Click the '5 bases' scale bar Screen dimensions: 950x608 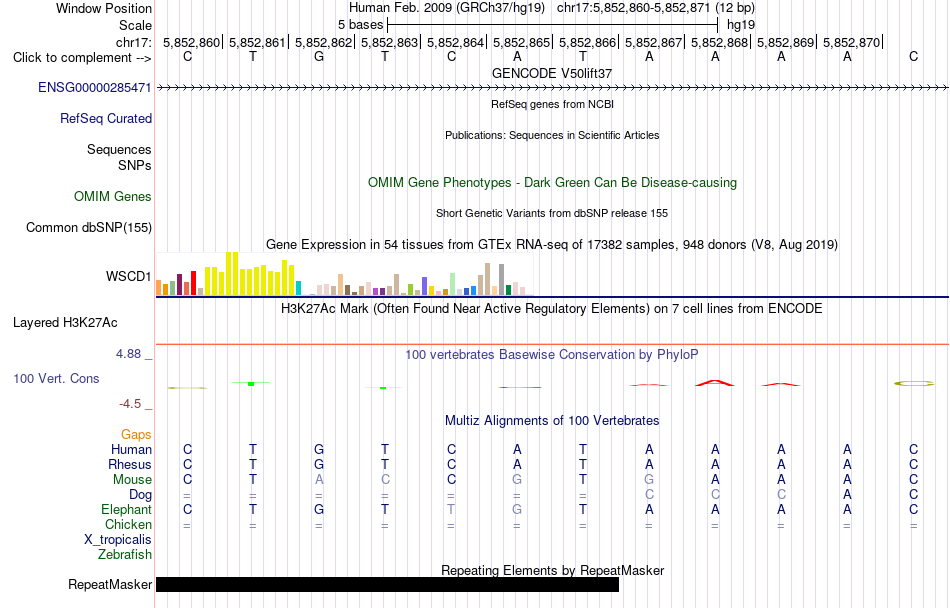click(x=553, y=25)
